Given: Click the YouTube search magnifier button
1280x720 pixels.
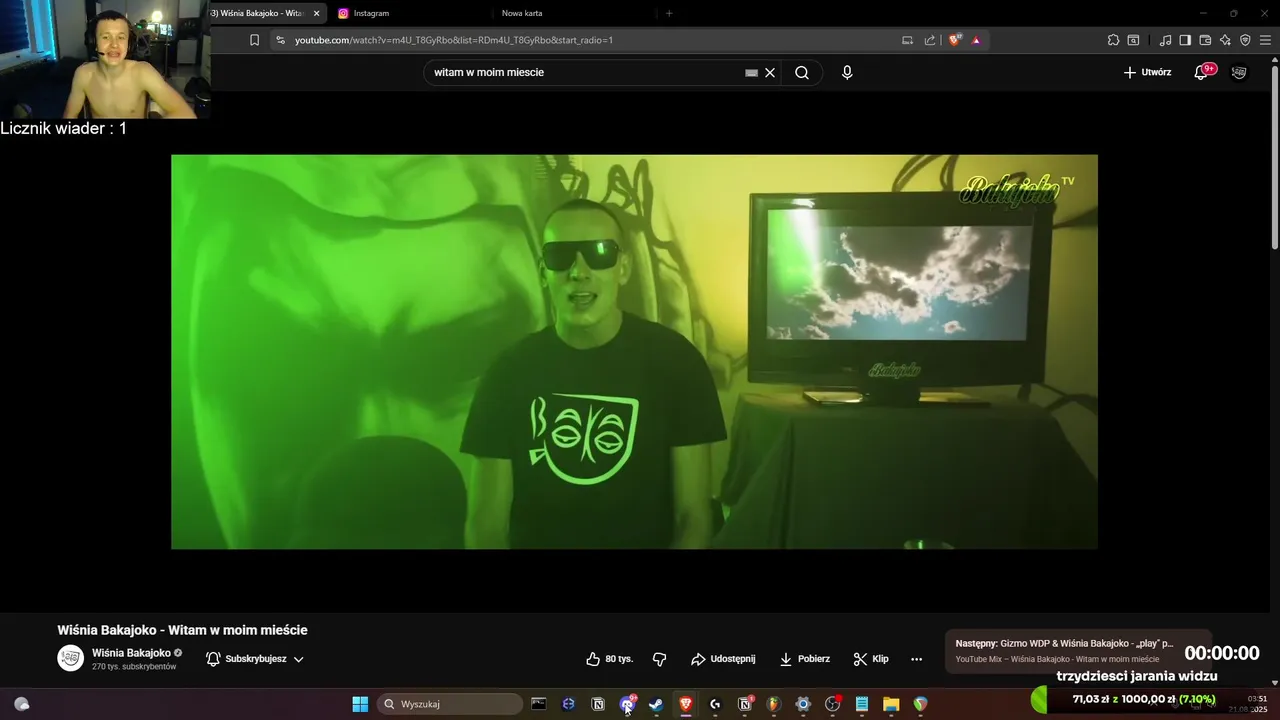Looking at the screenshot, I should point(802,72).
